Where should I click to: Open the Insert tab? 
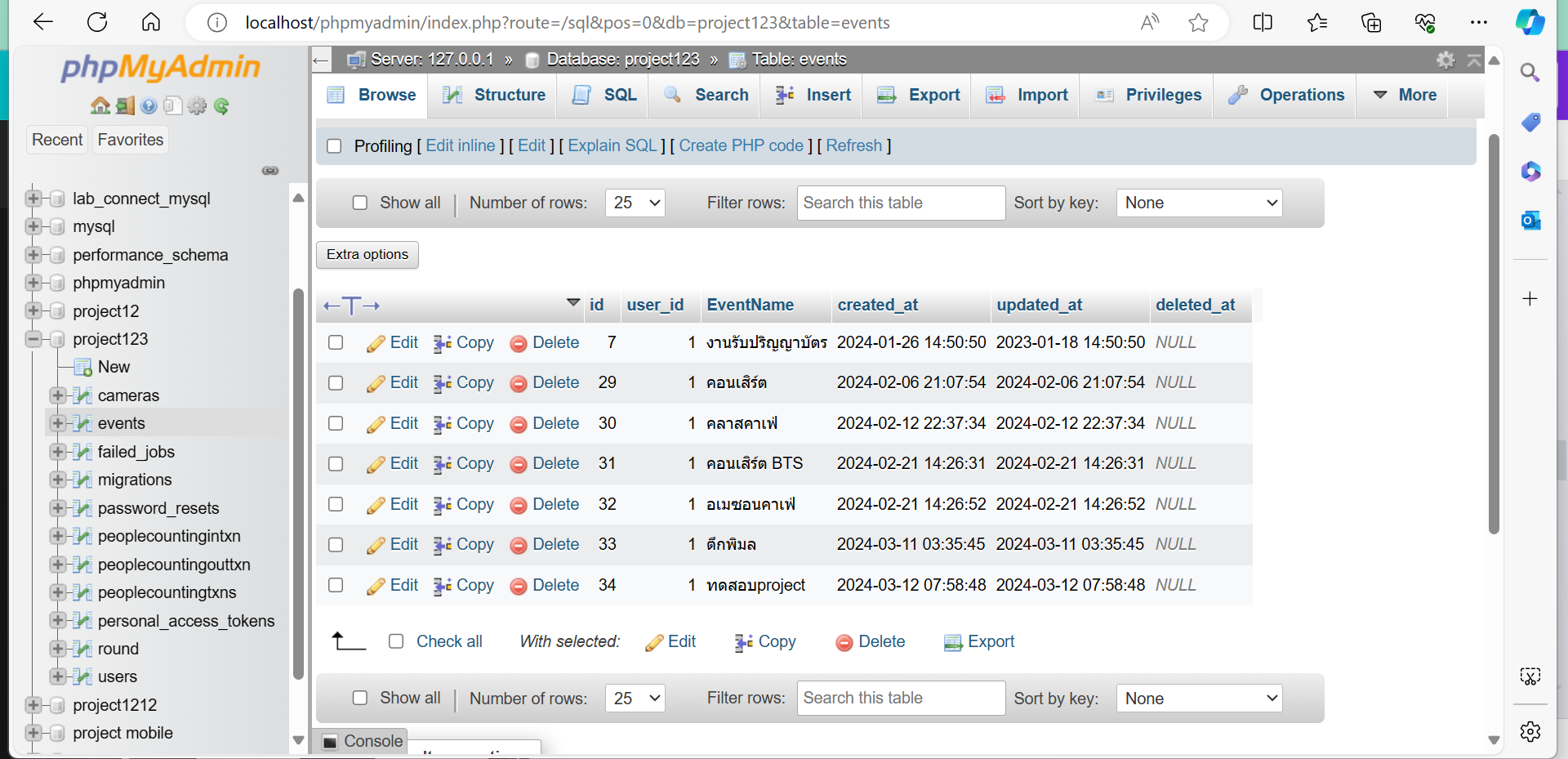coord(813,95)
